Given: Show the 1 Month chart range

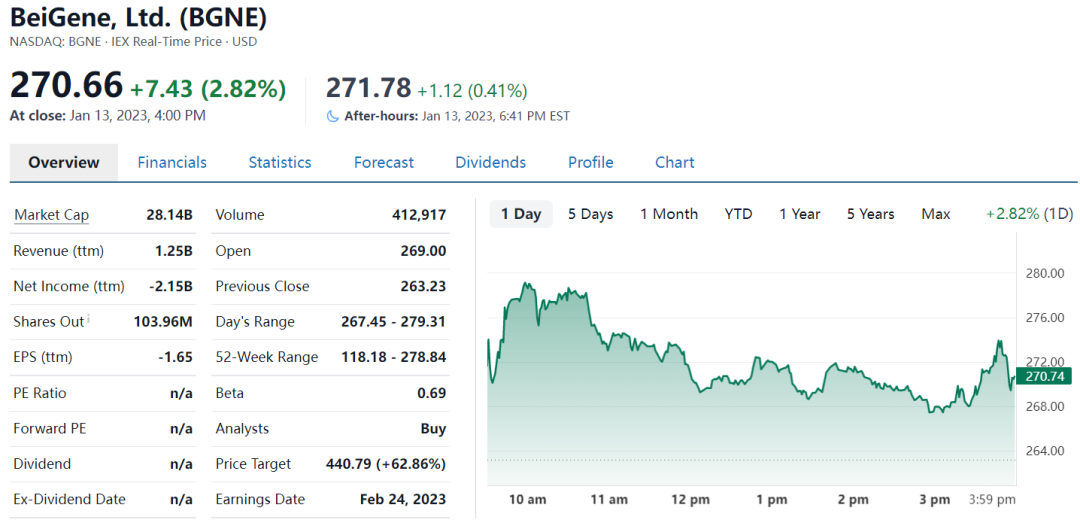Looking at the screenshot, I should [669, 214].
